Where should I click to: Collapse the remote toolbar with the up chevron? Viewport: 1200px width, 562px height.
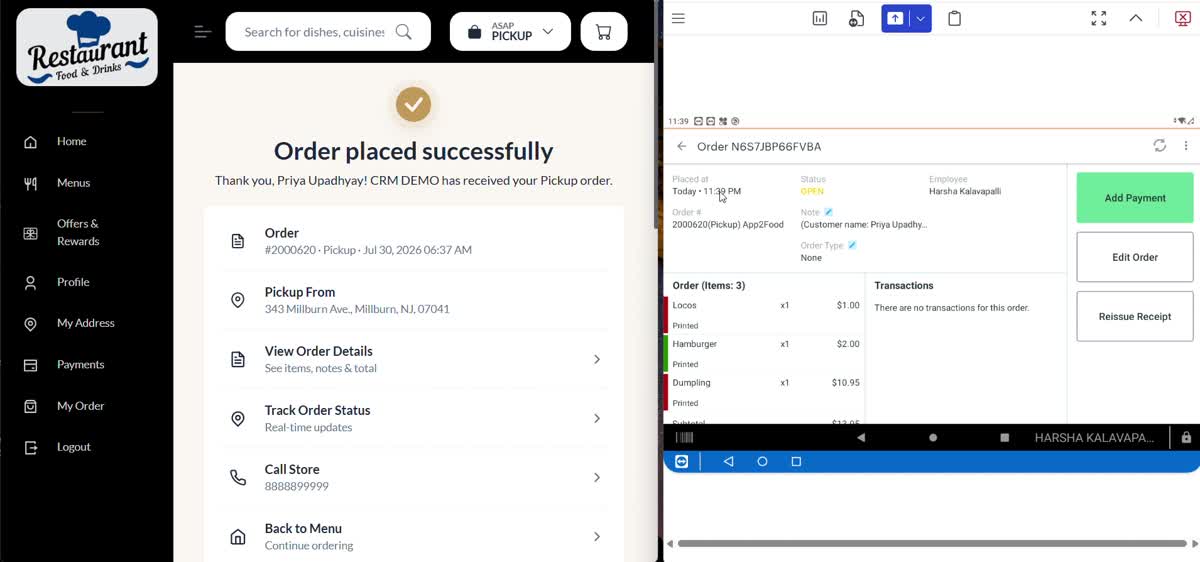pos(1136,18)
